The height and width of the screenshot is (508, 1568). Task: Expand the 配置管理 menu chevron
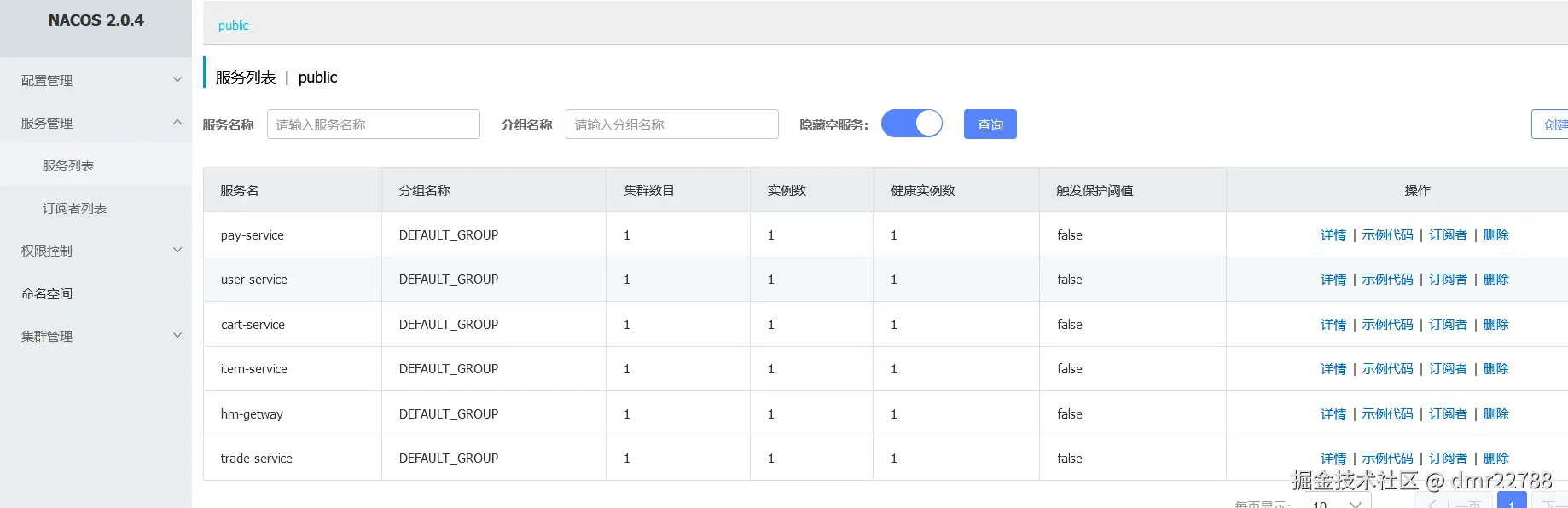(177, 80)
